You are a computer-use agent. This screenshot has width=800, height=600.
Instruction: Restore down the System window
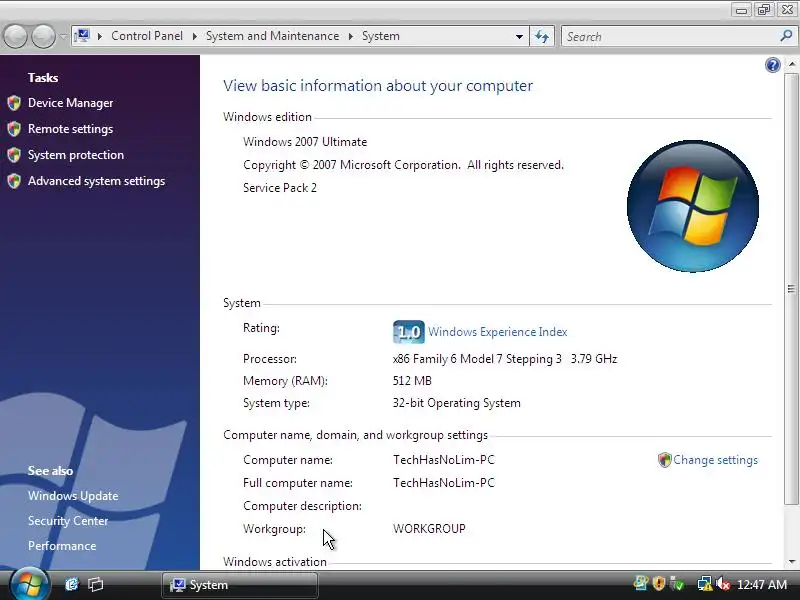click(x=764, y=10)
